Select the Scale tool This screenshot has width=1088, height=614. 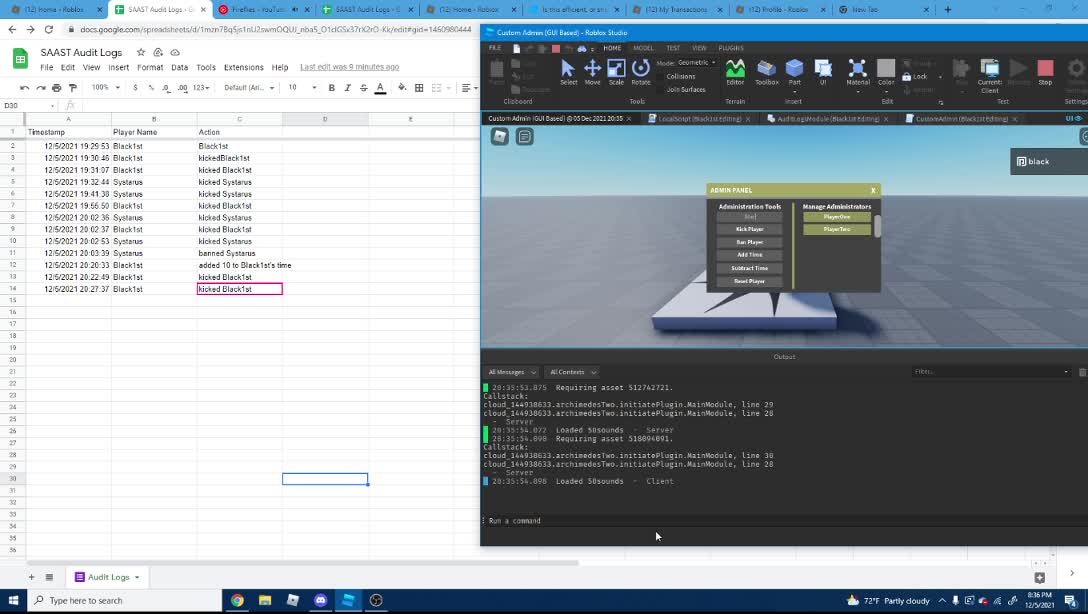click(x=615, y=70)
